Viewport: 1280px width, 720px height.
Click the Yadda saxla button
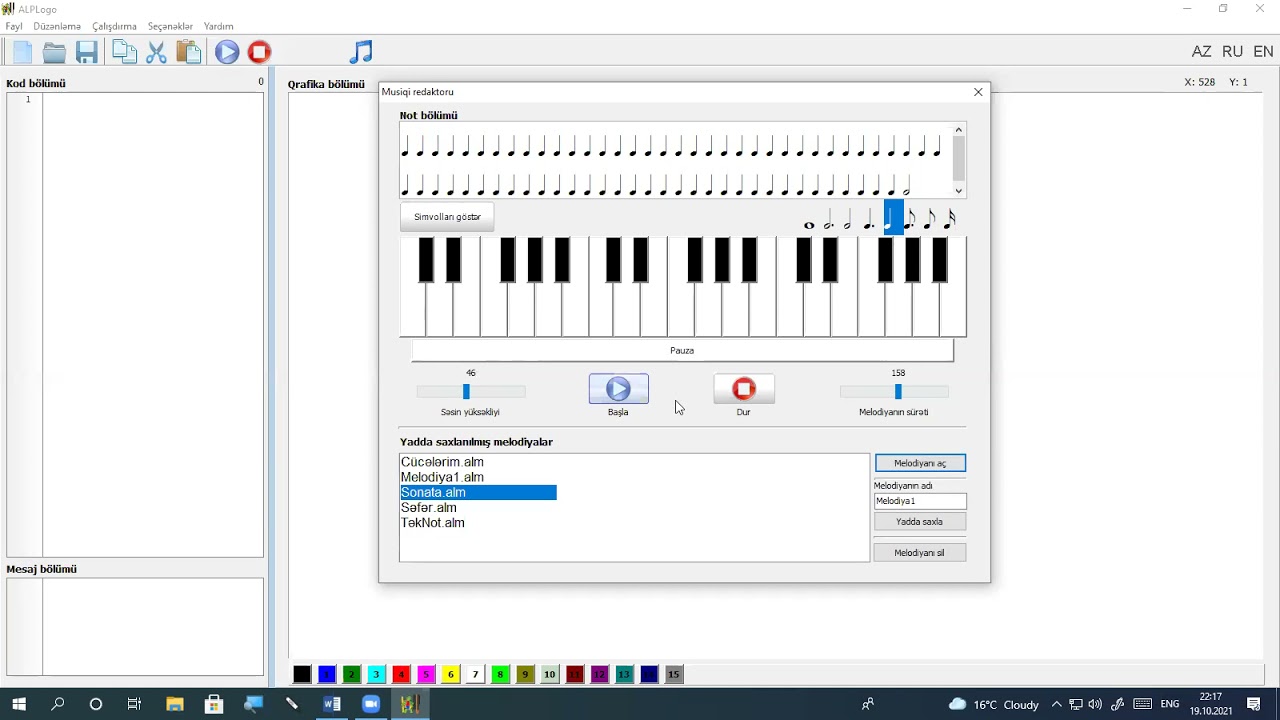coord(920,521)
